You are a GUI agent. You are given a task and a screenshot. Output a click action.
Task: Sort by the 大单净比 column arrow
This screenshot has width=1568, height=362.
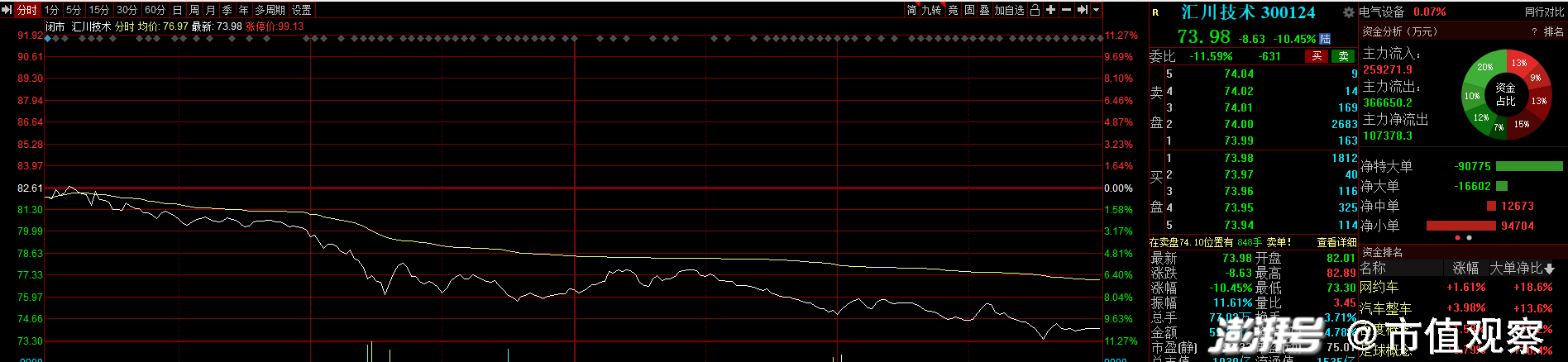pos(1549,269)
